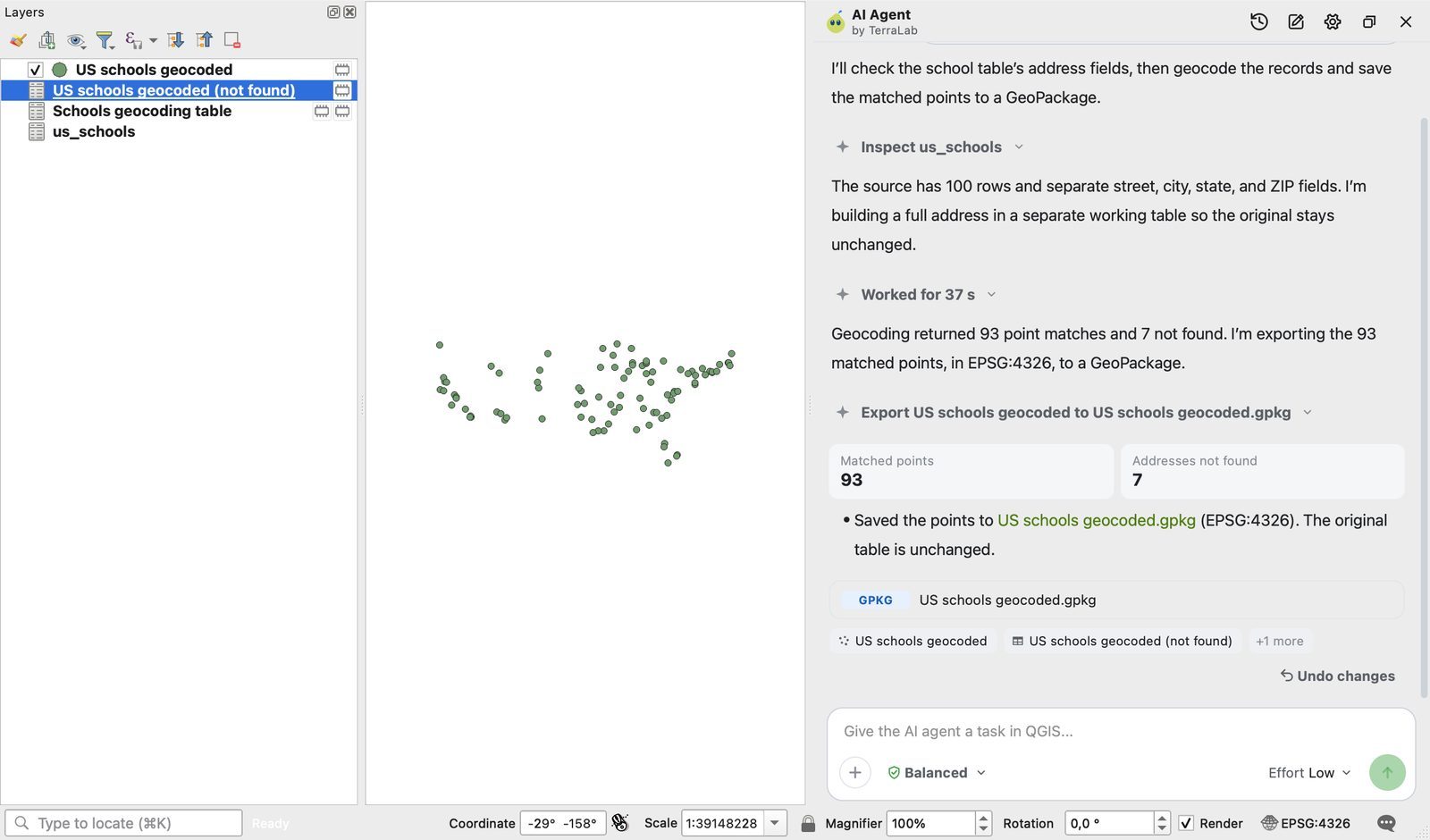
Task: Open AI Agent settings gear
Action: click(x=1333, y=21)
